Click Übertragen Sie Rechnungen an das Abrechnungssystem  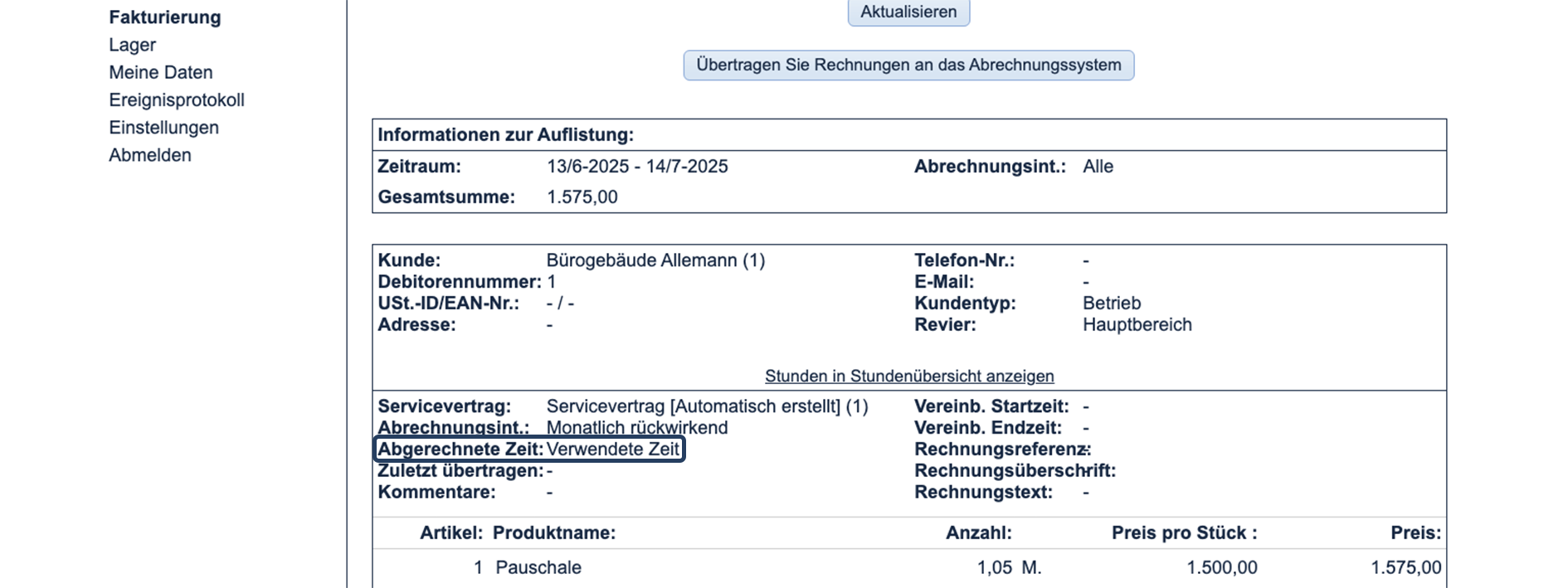point(908,65)
